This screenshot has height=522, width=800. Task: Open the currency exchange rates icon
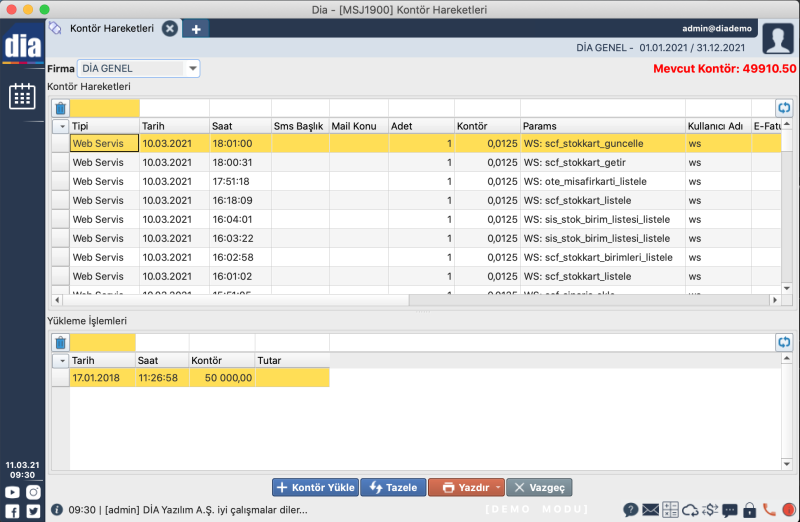tap(710, 510)
